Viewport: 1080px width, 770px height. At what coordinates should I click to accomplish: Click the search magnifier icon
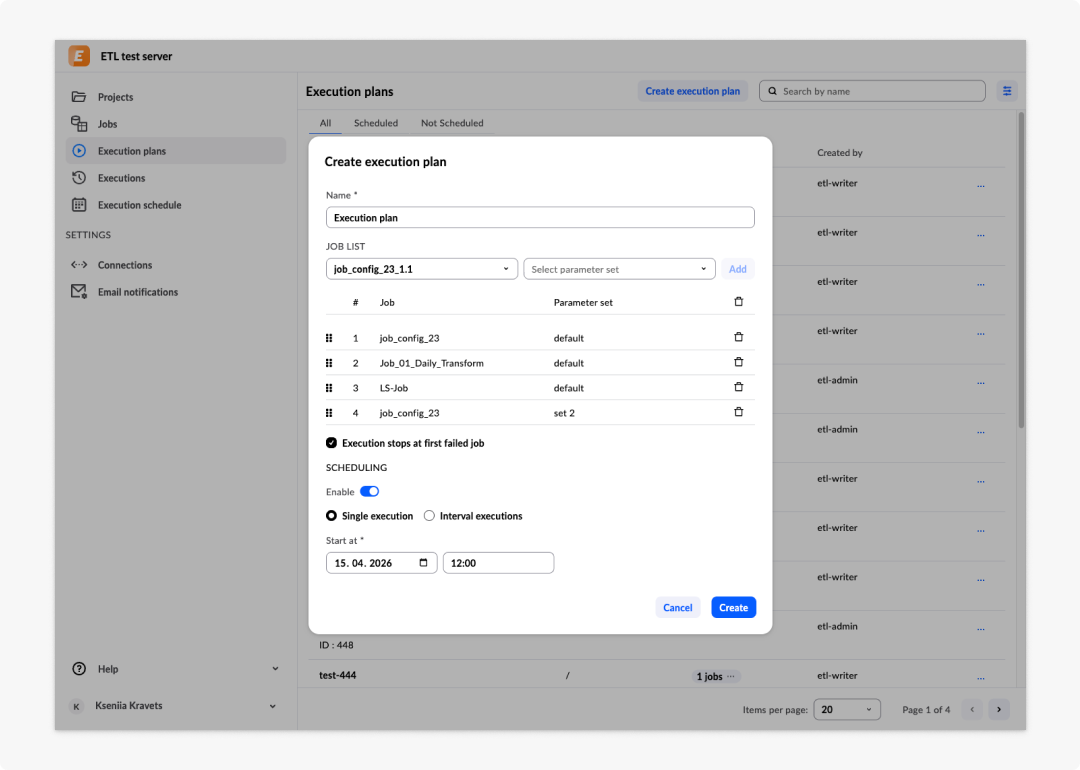point(773,91)
